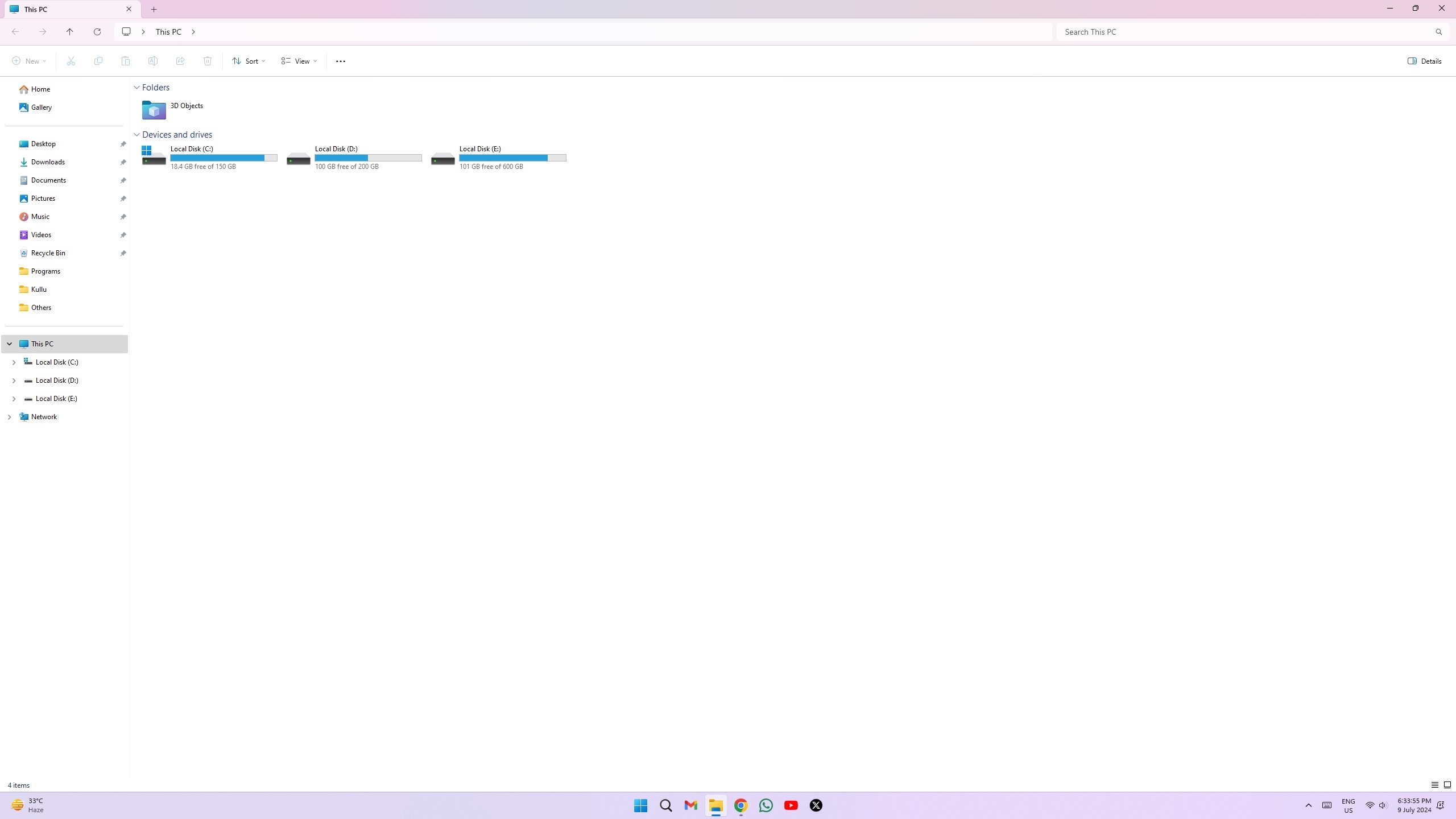Click the Up directory arrow icon

[70, 32]
